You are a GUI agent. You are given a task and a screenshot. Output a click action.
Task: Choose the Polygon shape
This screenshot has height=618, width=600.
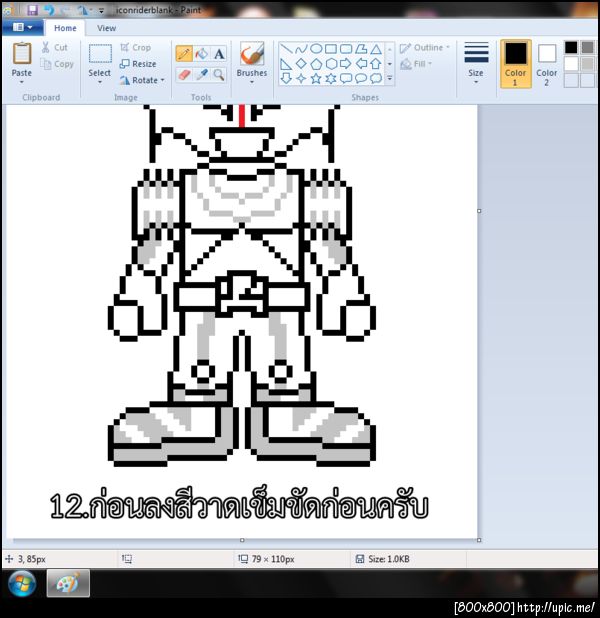coord(361,49)
